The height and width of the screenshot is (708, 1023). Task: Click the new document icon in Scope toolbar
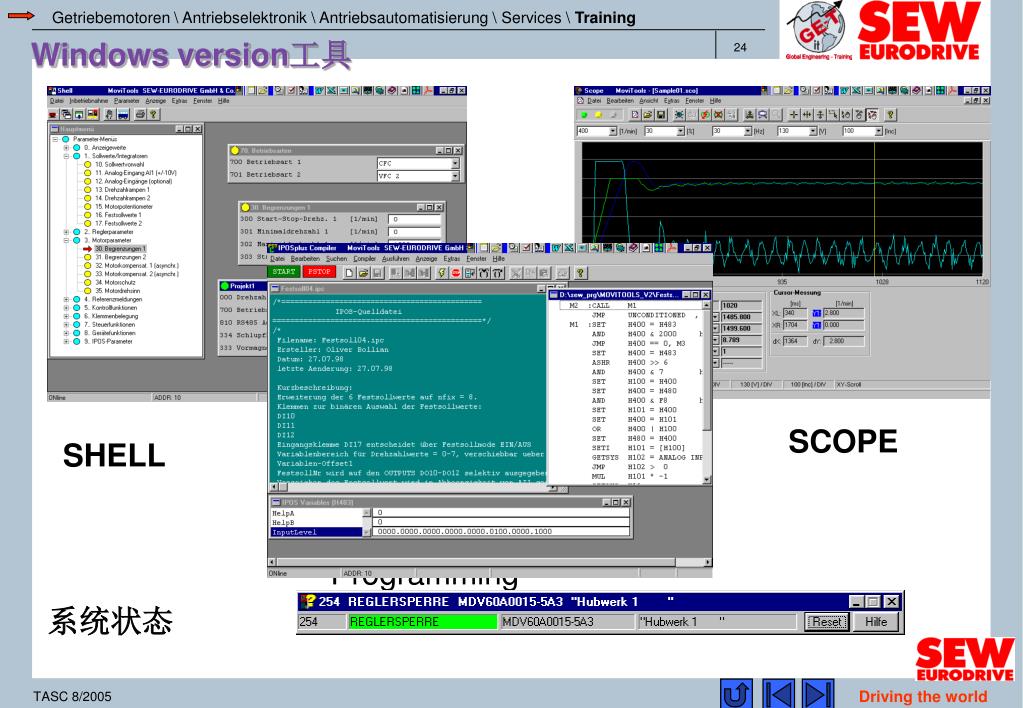click(634, 115)
